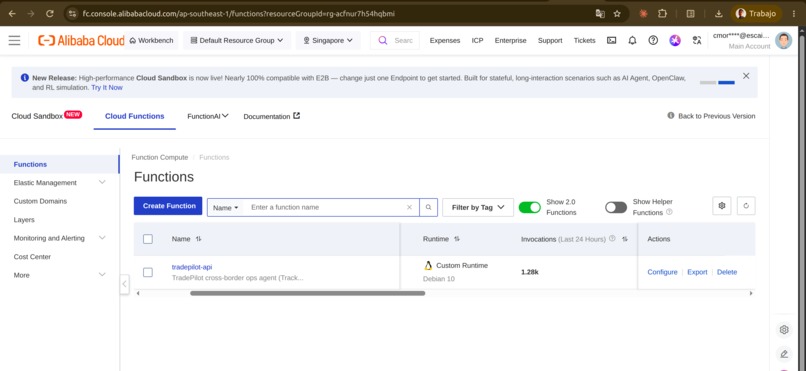Click the Alibaba Cloud logo

tap(81, 41)
